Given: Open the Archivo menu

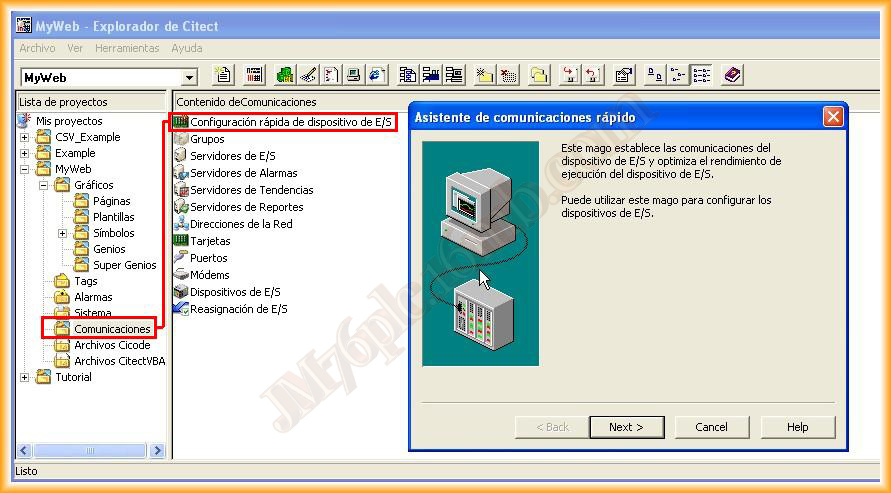Looking at the screenshot, I should pos(37,48).
